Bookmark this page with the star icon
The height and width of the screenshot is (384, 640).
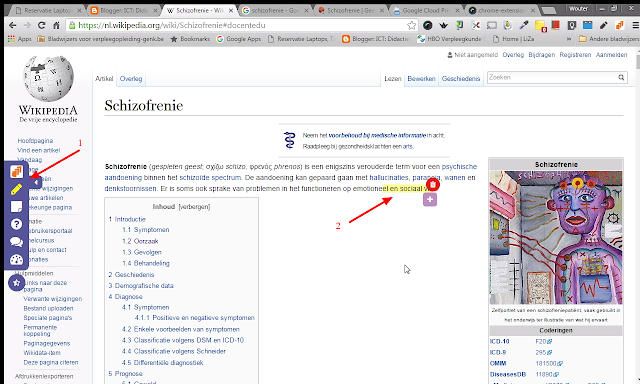point(411,25)
